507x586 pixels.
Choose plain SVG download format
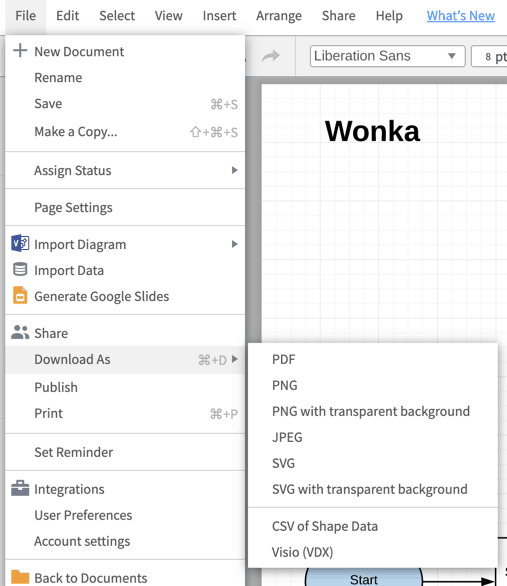[373, 463]
